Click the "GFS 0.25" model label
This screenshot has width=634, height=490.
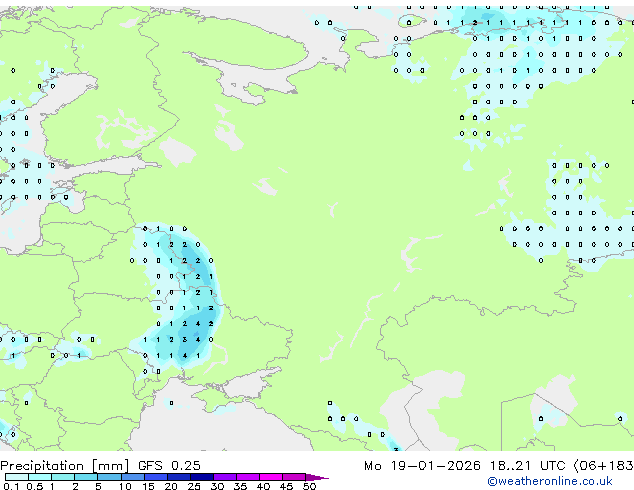169,466
